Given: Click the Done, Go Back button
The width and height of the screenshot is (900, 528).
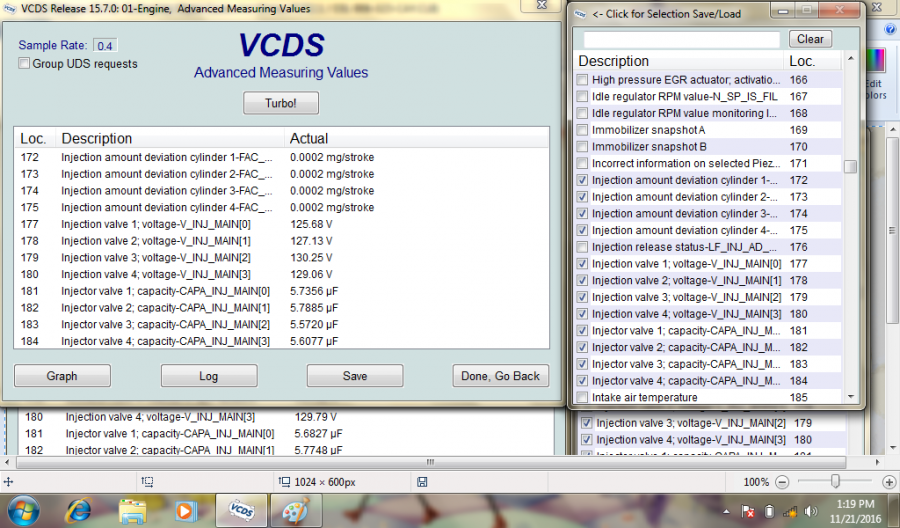Looking at the screenshot, I should pyautogui.click(x=500, y=376).
